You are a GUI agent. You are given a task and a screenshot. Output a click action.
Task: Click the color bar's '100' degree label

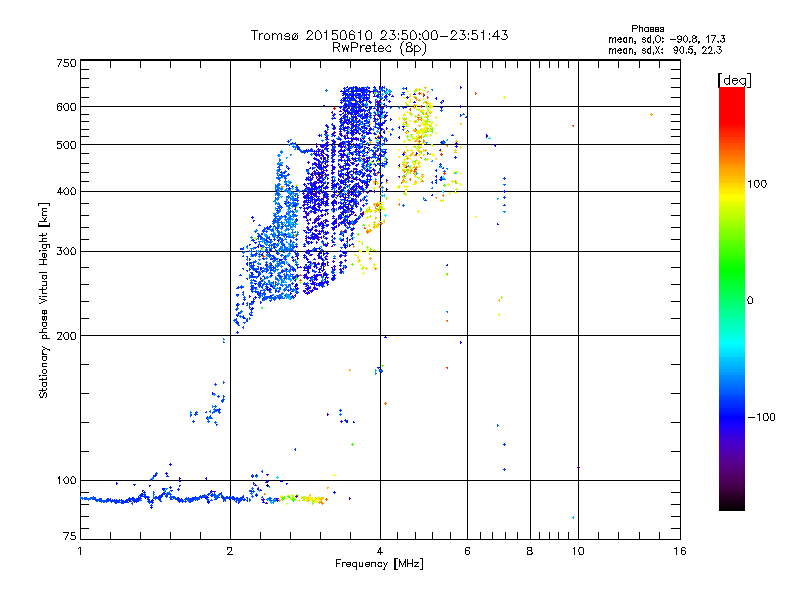pyautogui.click(x=757, y=184)
